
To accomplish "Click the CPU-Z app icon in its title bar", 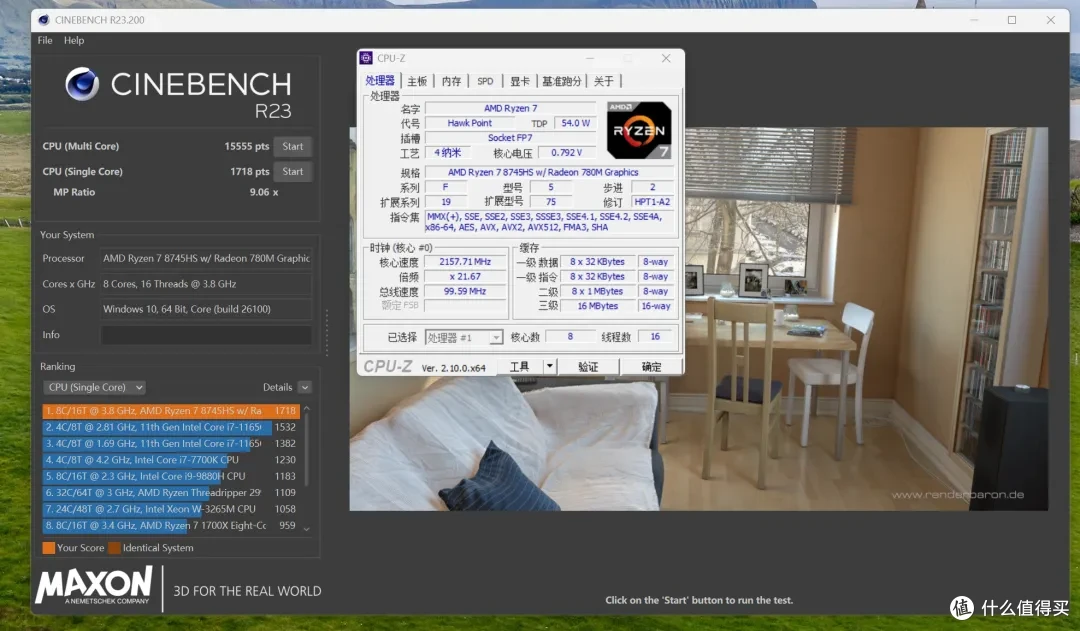I will 366,58.
